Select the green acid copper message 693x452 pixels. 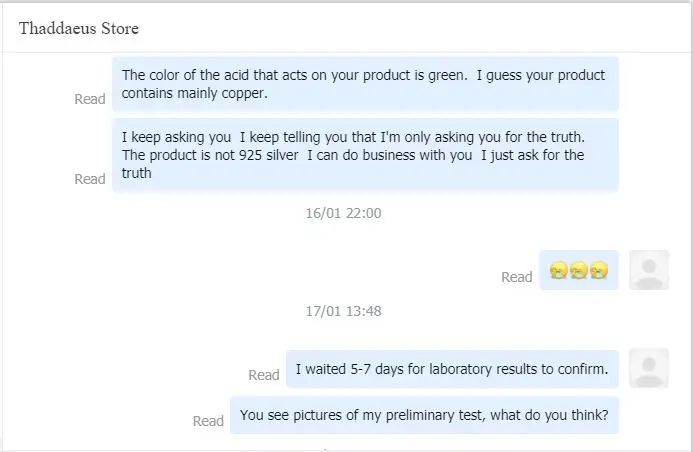365,84
